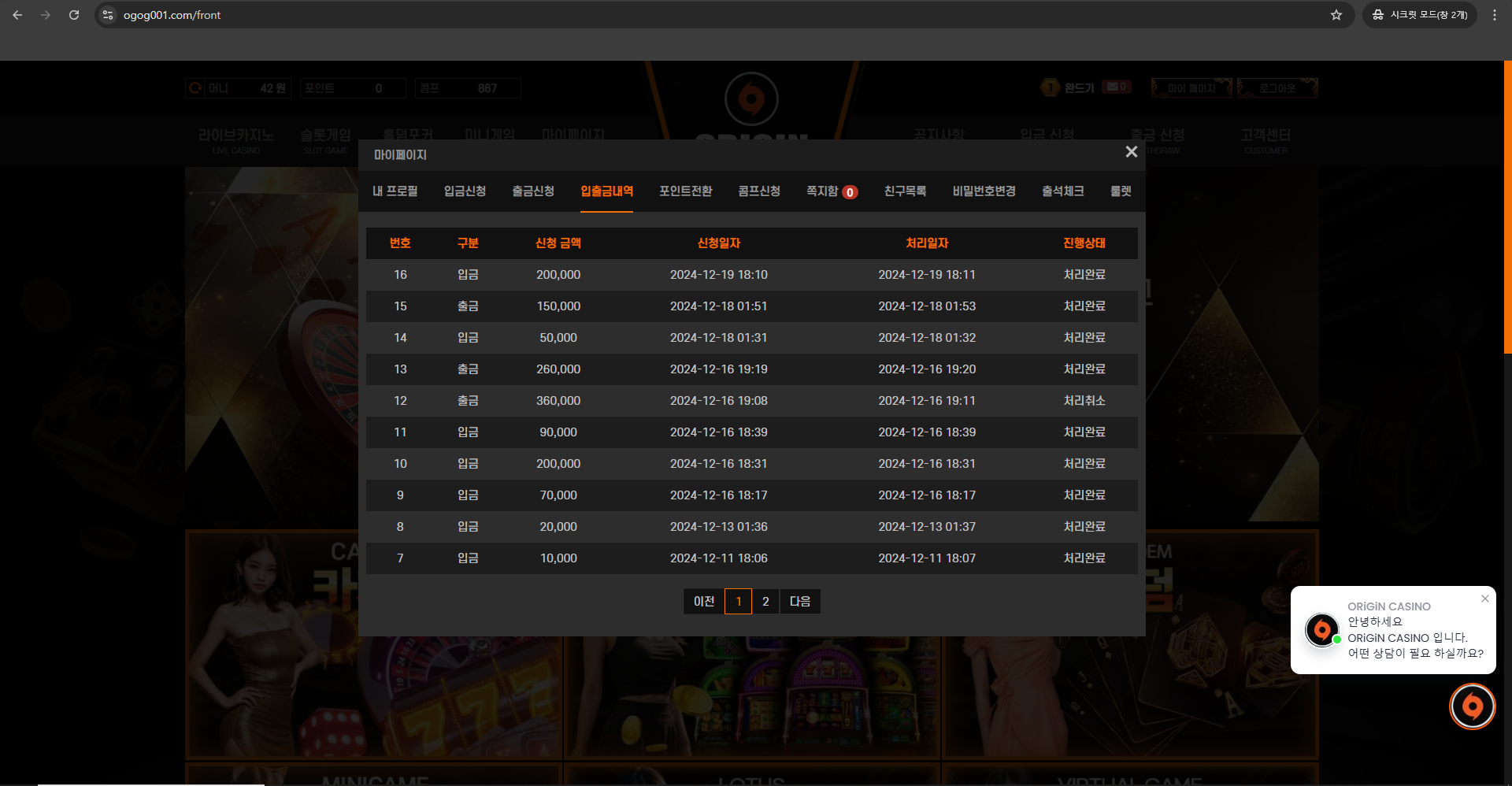The image size is (1512, 786).
Task: Click the gold level badge icon
Action: (1050, 87)
